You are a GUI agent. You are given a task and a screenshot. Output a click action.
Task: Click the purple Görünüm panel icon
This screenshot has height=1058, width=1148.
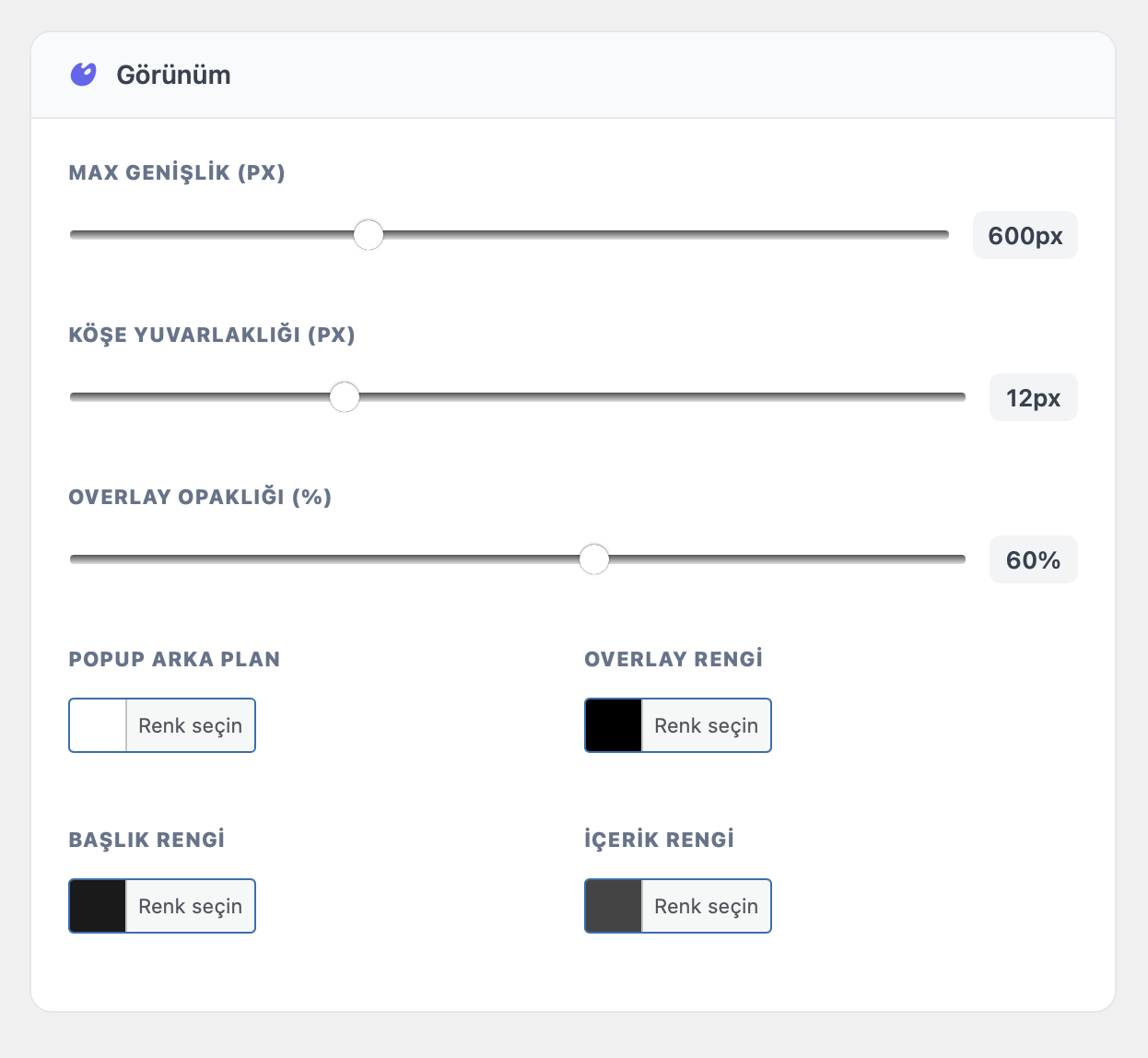[x=84, y=75]
